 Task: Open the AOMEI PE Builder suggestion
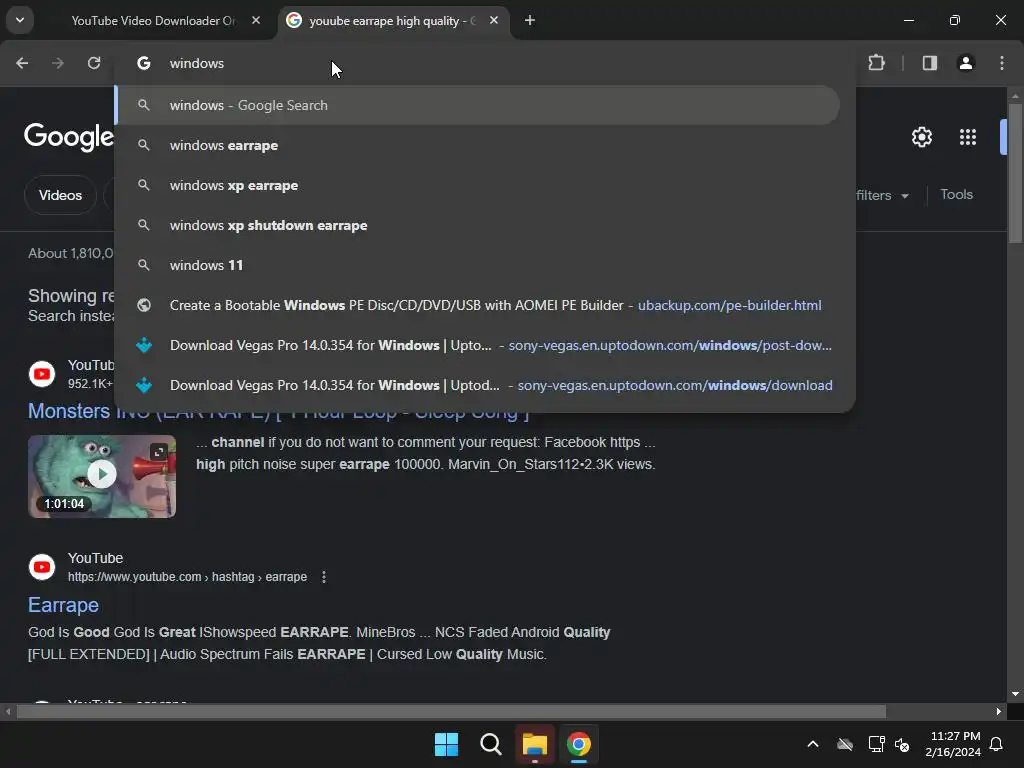pyautogui.click(x=478, y=305)
